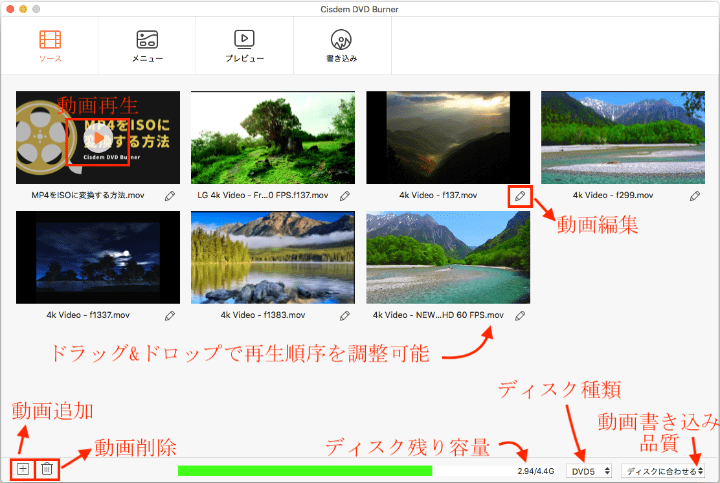Select the 4k Video - f299 mountain river thumbnail
Image resolution: width=720 pixels, height=483 pixels.
tap(623, 137)
